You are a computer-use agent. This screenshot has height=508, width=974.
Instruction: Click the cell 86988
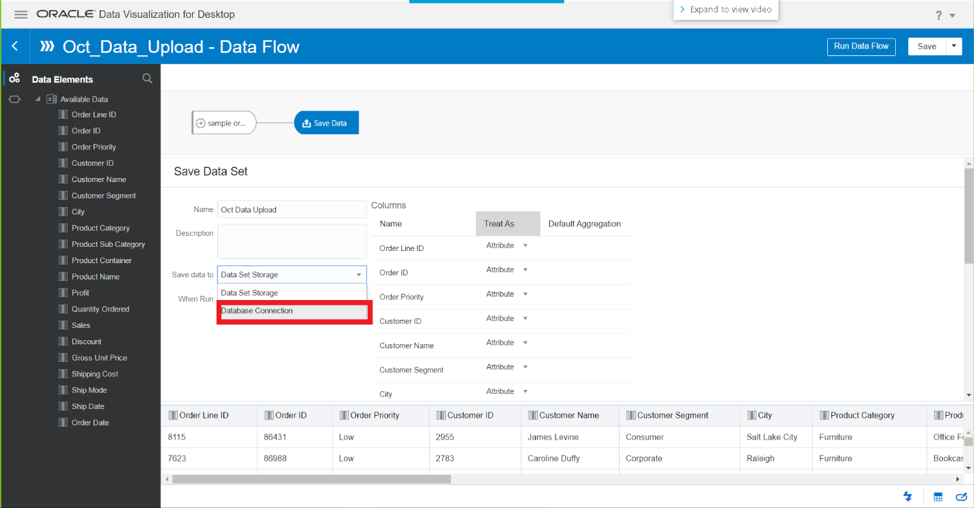tap(275, 458)
